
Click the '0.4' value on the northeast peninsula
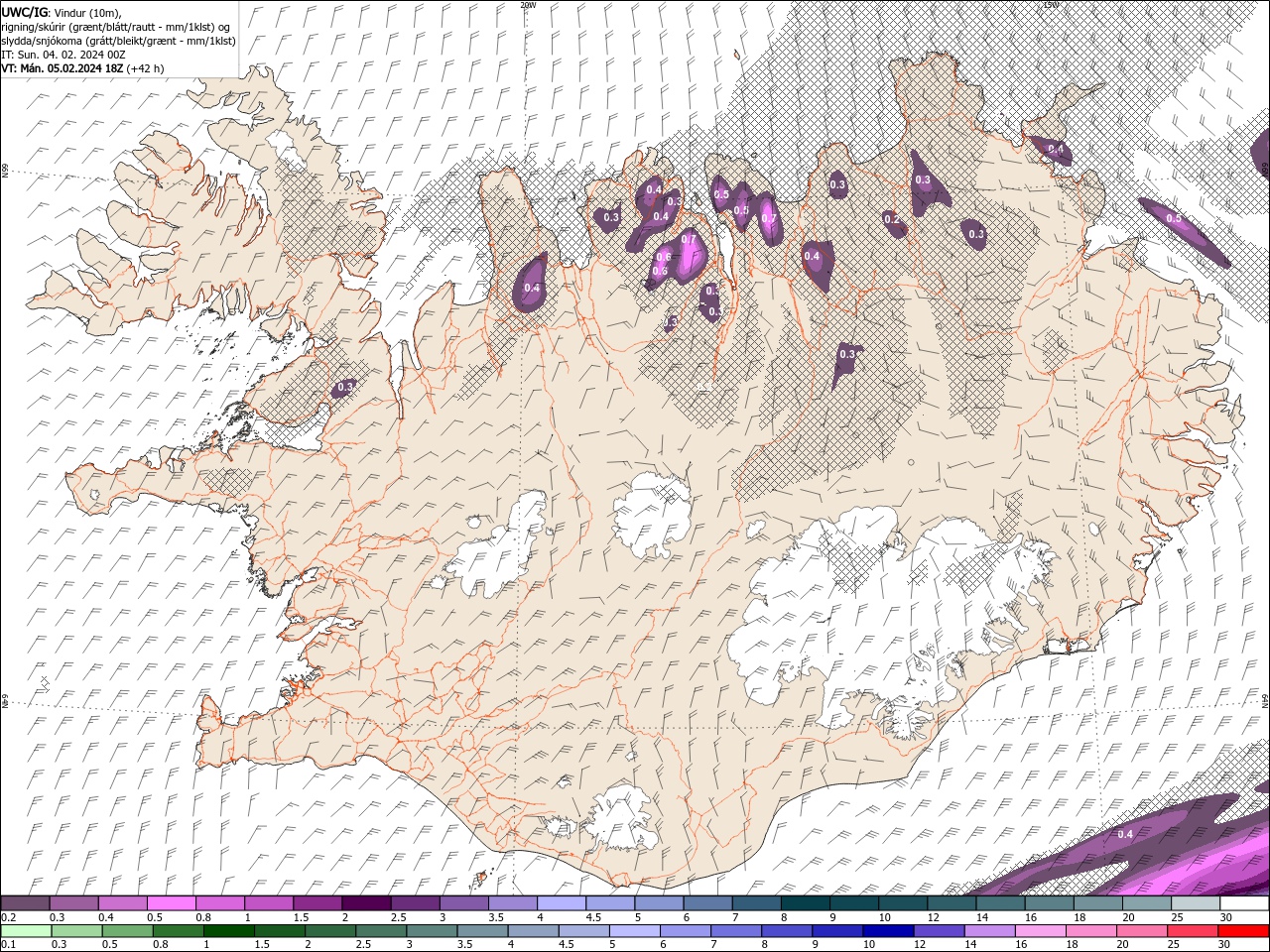pos(1056,150)
